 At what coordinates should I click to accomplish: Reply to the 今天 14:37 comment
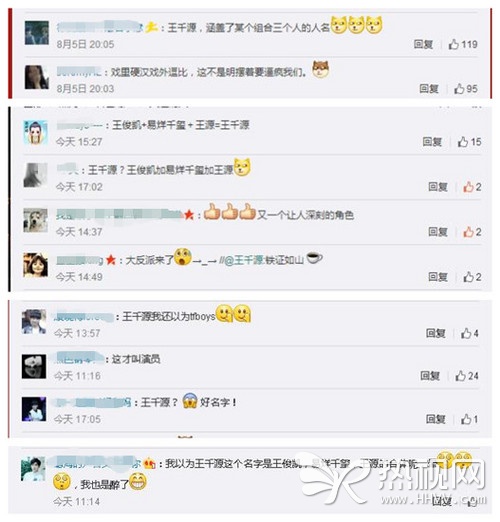click(x=438, y=232)
